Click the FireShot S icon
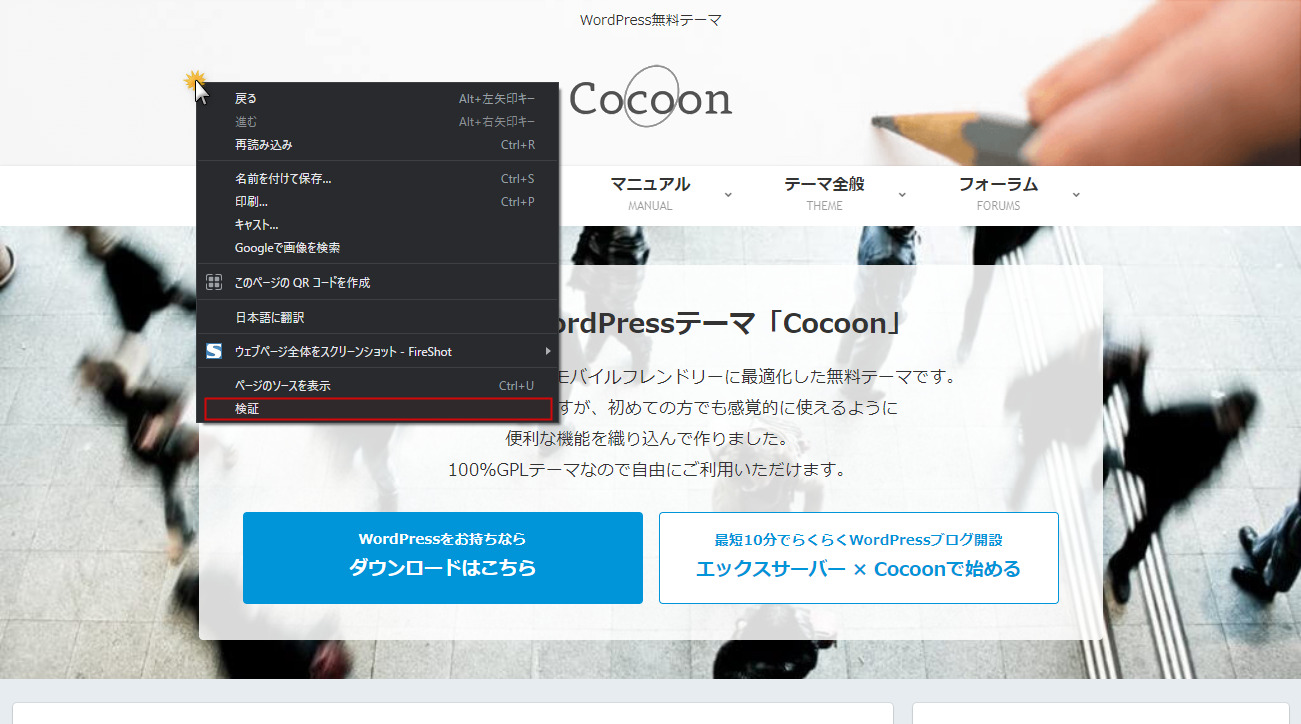1301x724 pixels. [x=213, y=351]
